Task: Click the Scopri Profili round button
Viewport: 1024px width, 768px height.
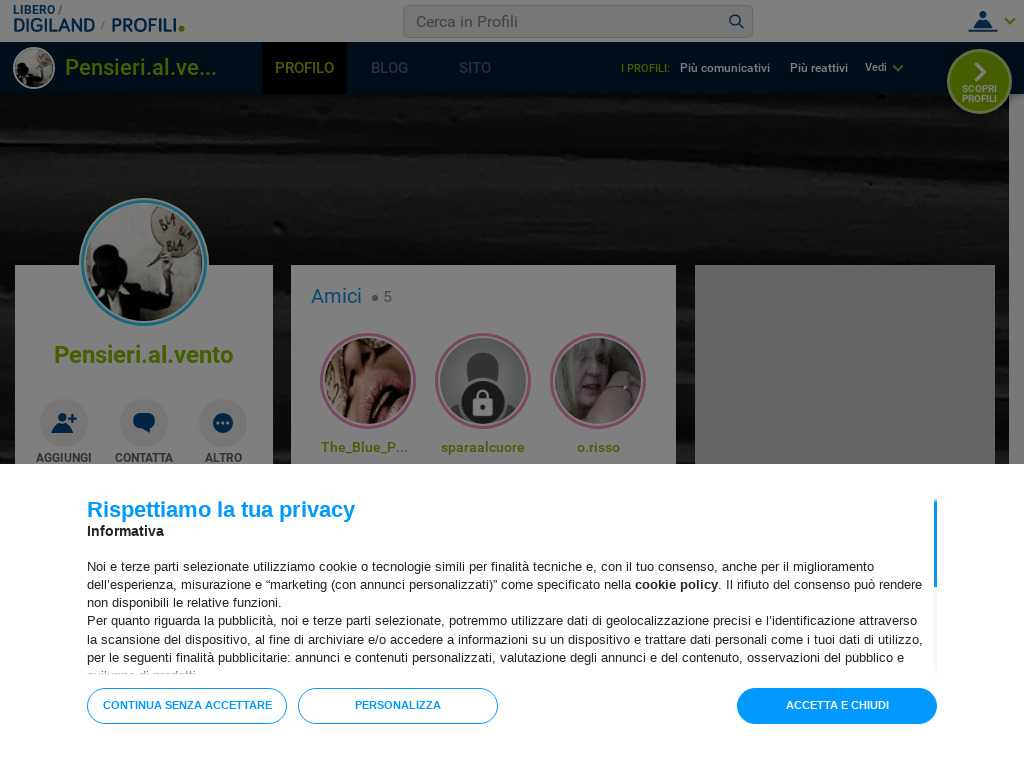Action: point(979,82)
